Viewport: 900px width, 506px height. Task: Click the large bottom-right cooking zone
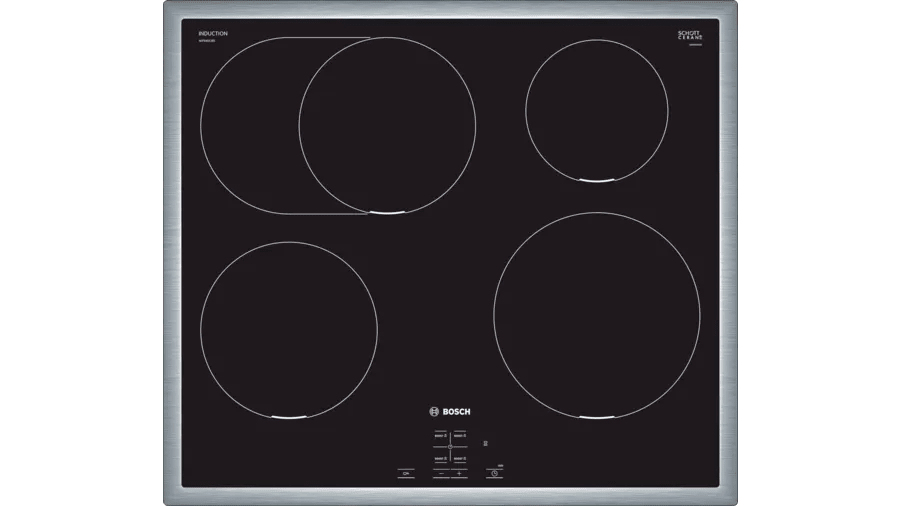596,313
